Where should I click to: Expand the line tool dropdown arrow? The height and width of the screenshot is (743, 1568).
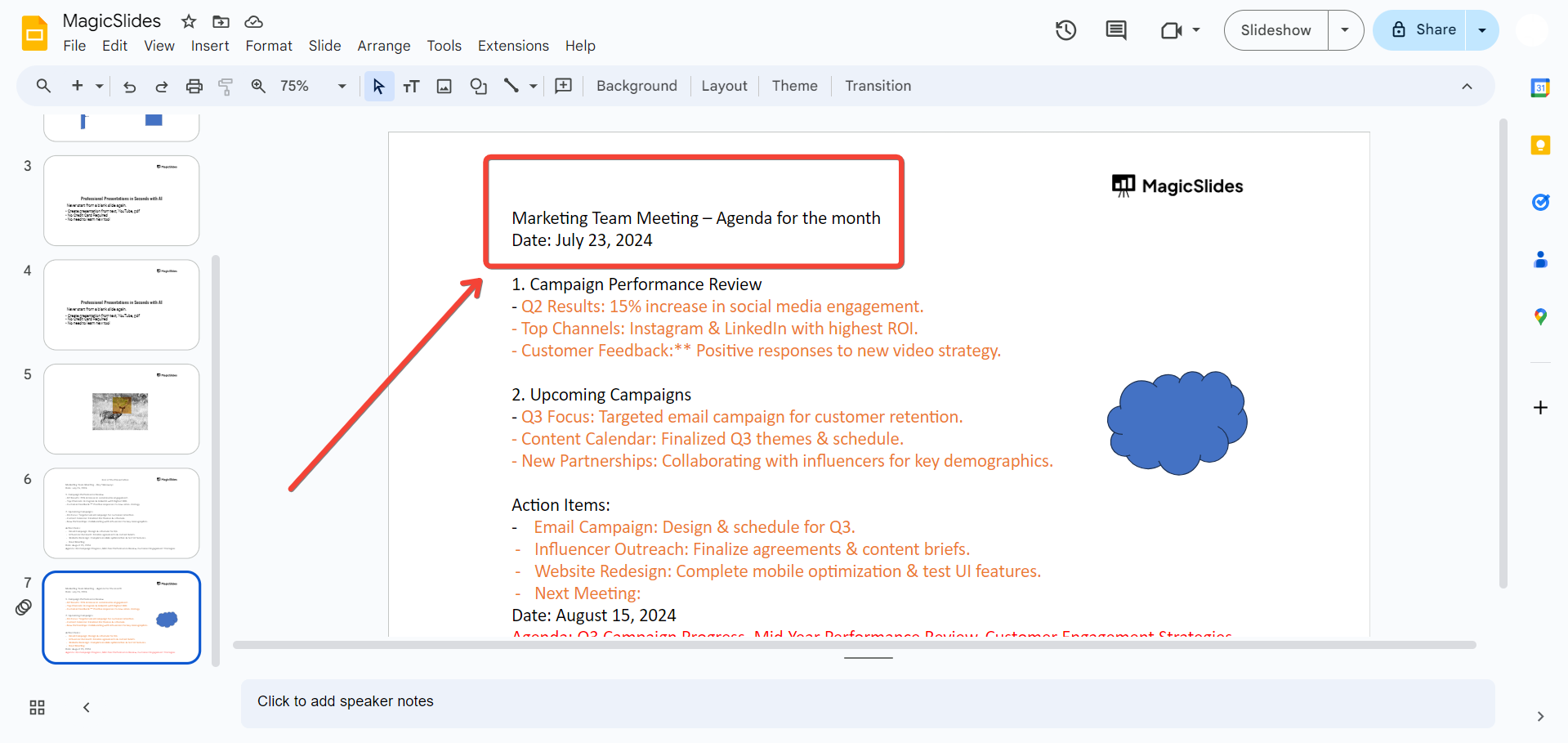pyautogui.click(x=534, y=87)
